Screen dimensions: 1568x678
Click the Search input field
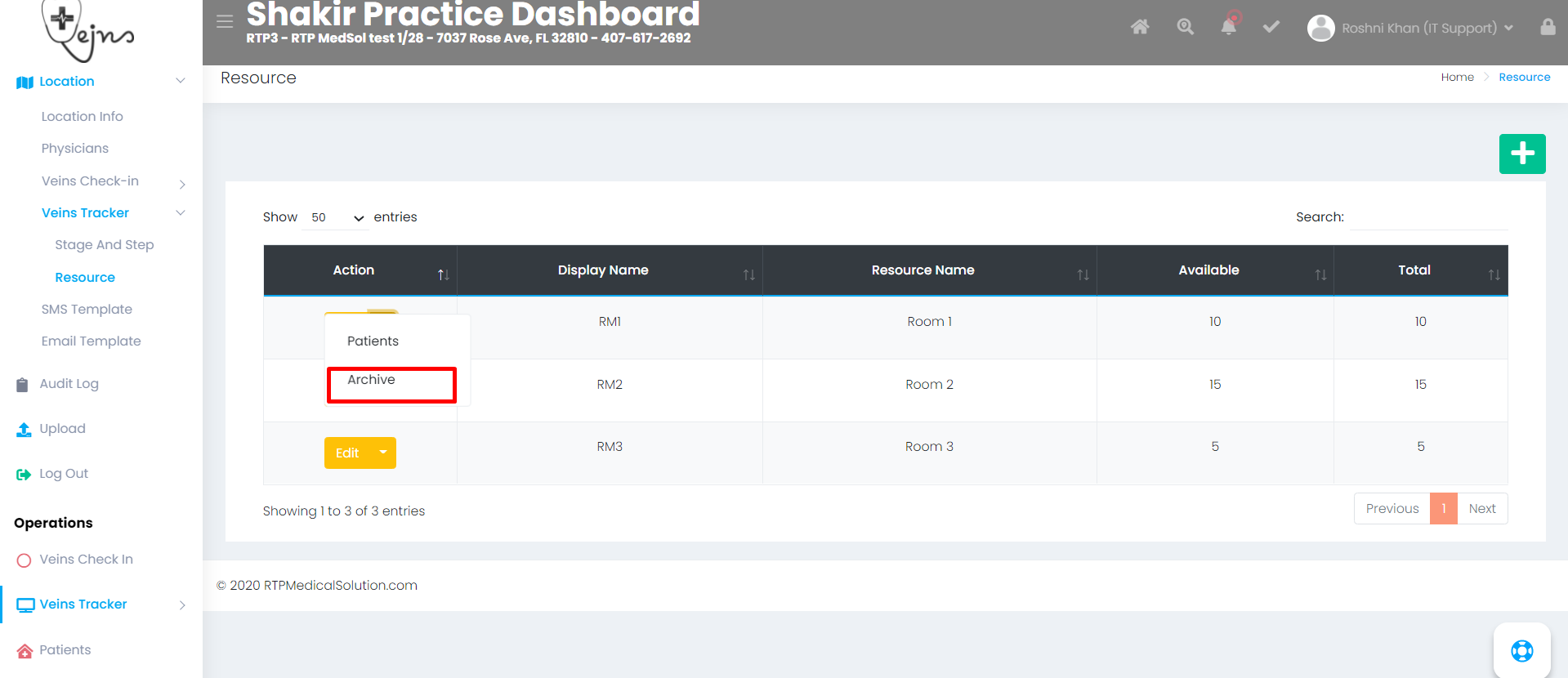click(x=1427, y=217)
